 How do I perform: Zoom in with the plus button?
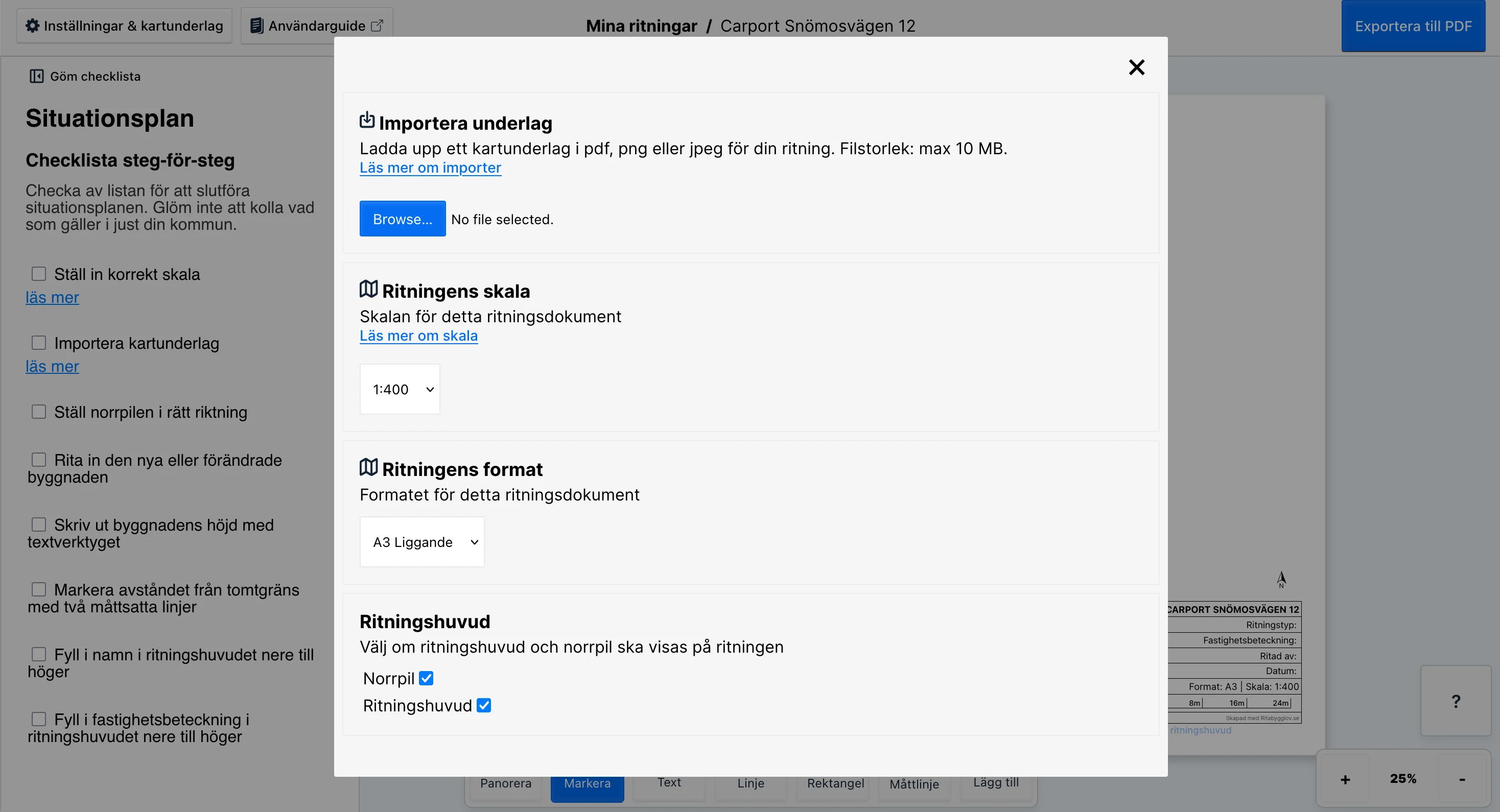(1345, 779)
